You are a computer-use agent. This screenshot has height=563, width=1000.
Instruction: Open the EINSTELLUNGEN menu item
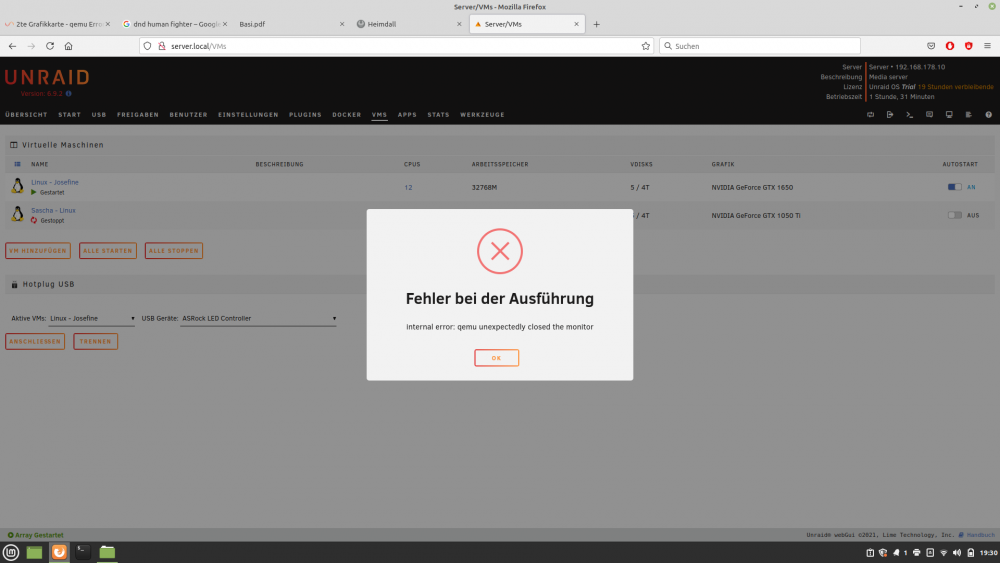248,115
